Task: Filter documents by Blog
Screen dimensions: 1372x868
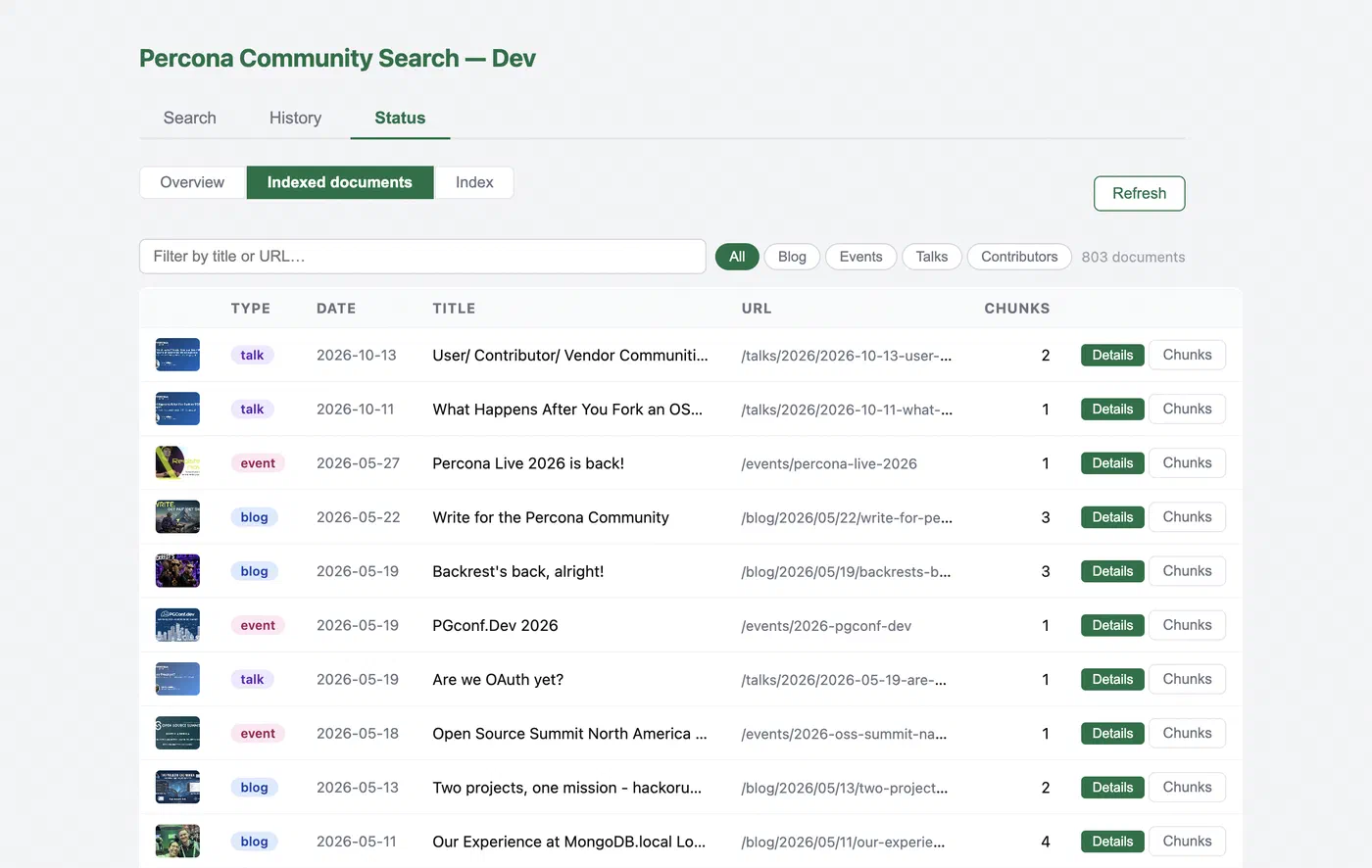Action: tap(792, 257)
